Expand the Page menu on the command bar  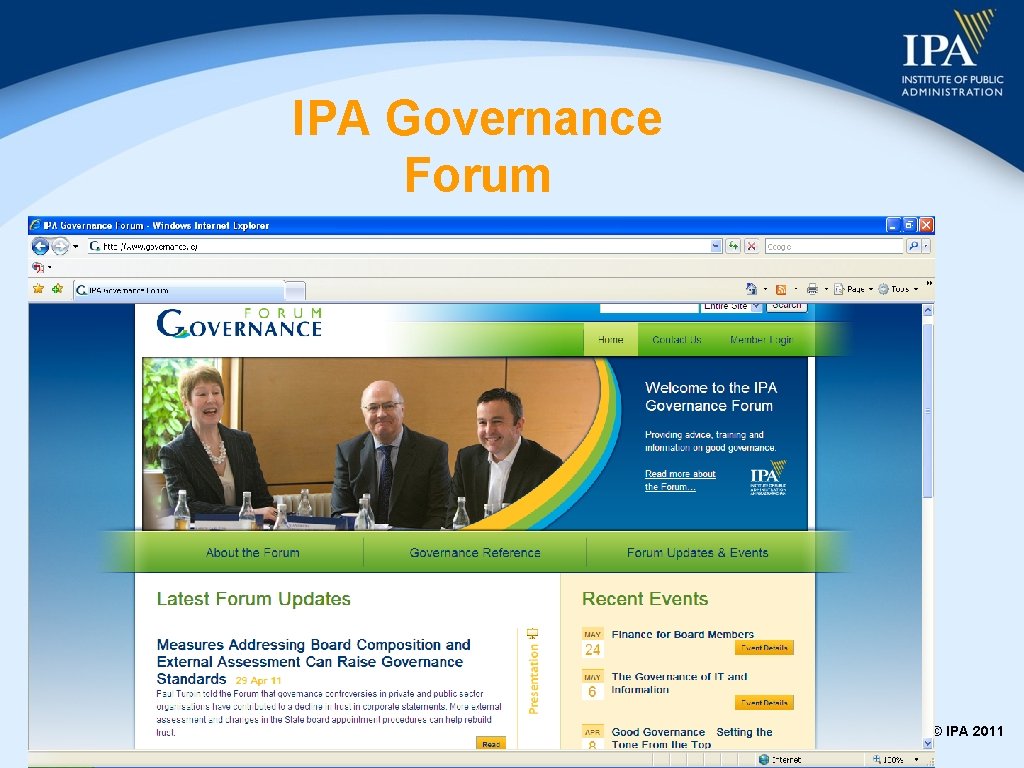click(x=855, y=289)
